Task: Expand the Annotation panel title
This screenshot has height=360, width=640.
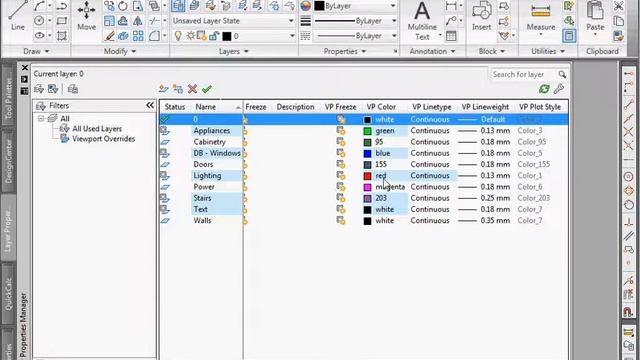Action: coord(432,51)
